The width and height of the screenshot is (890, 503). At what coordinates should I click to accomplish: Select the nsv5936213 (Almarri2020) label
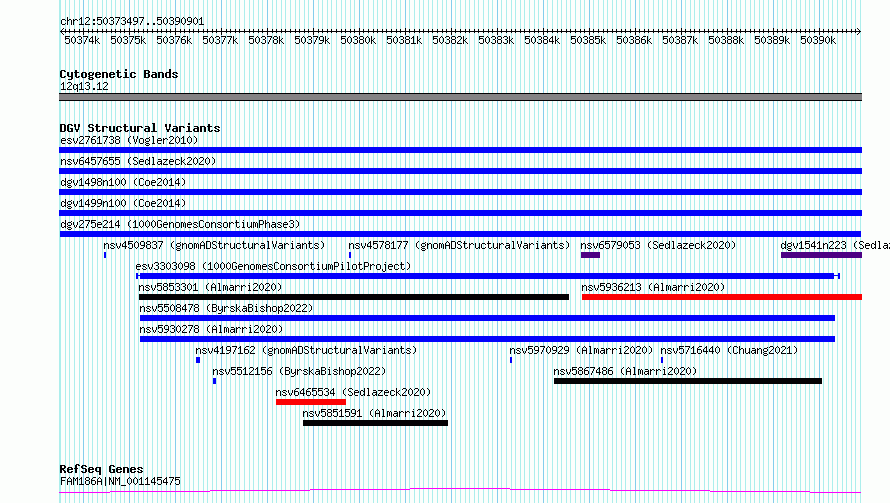point(653,287)
